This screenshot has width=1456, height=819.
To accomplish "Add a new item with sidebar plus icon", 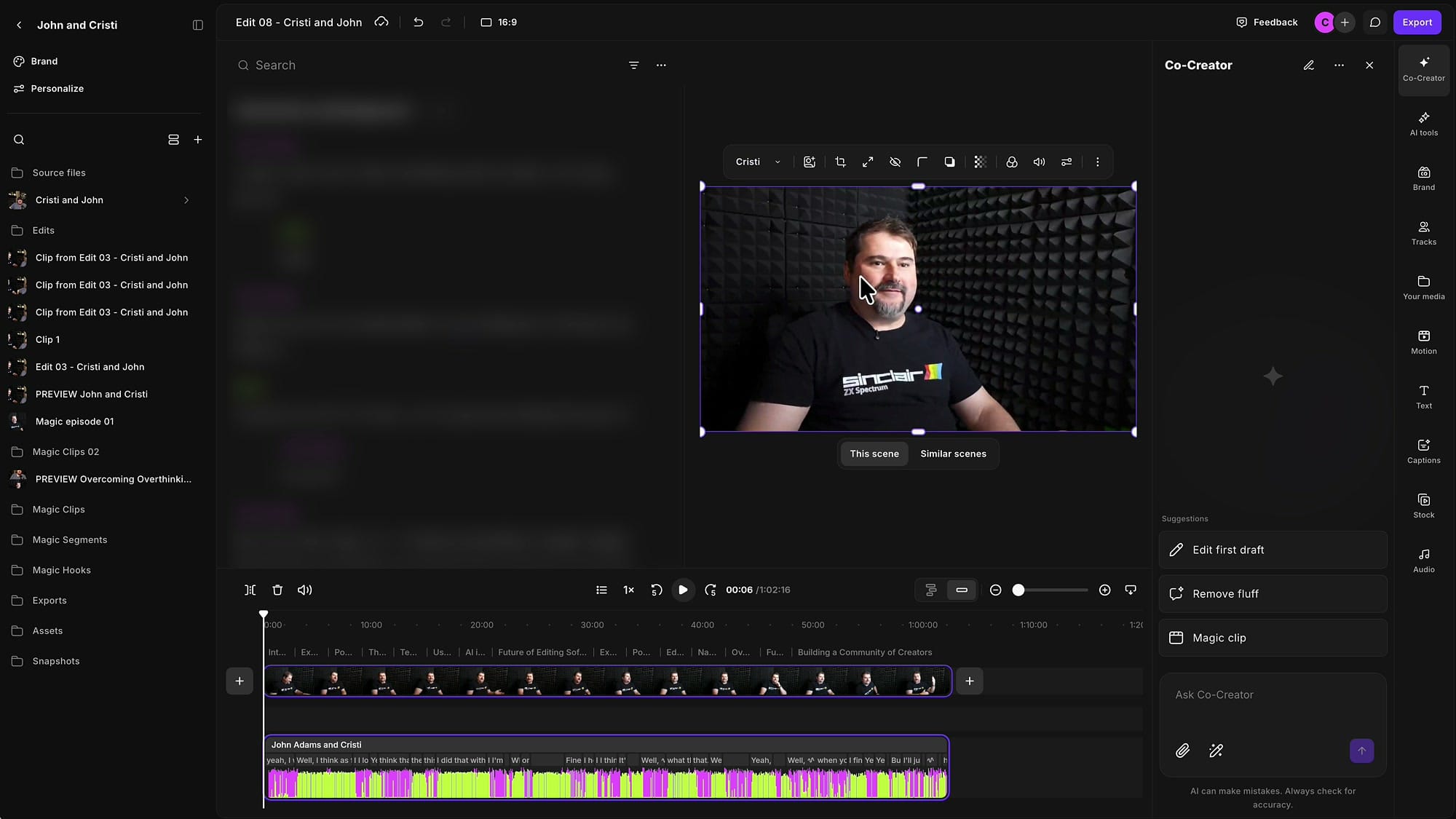I will pos(198,140).
